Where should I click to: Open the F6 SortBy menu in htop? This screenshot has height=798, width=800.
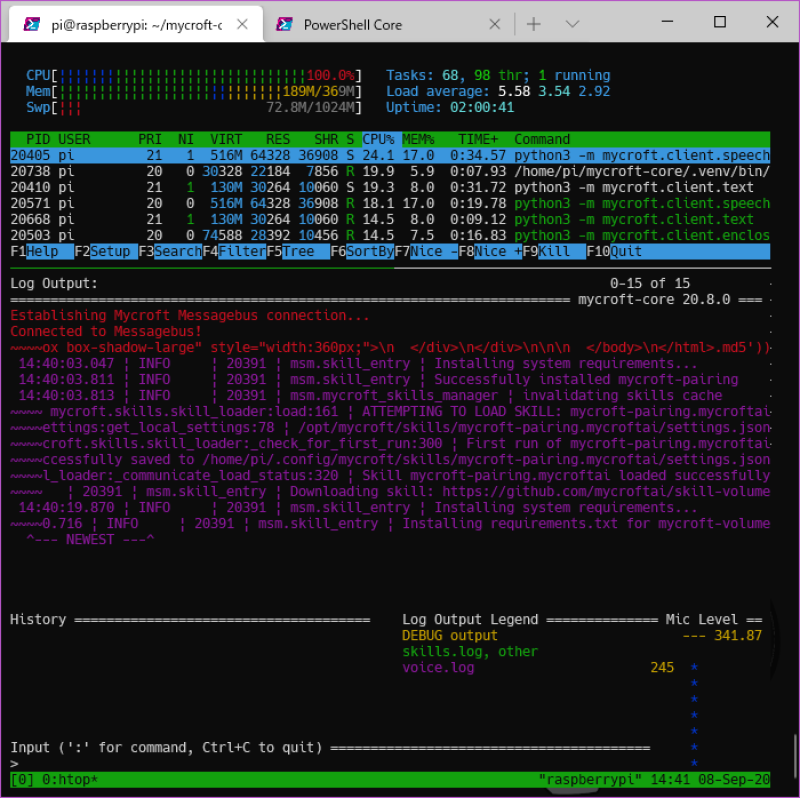(x=362, y=252)
